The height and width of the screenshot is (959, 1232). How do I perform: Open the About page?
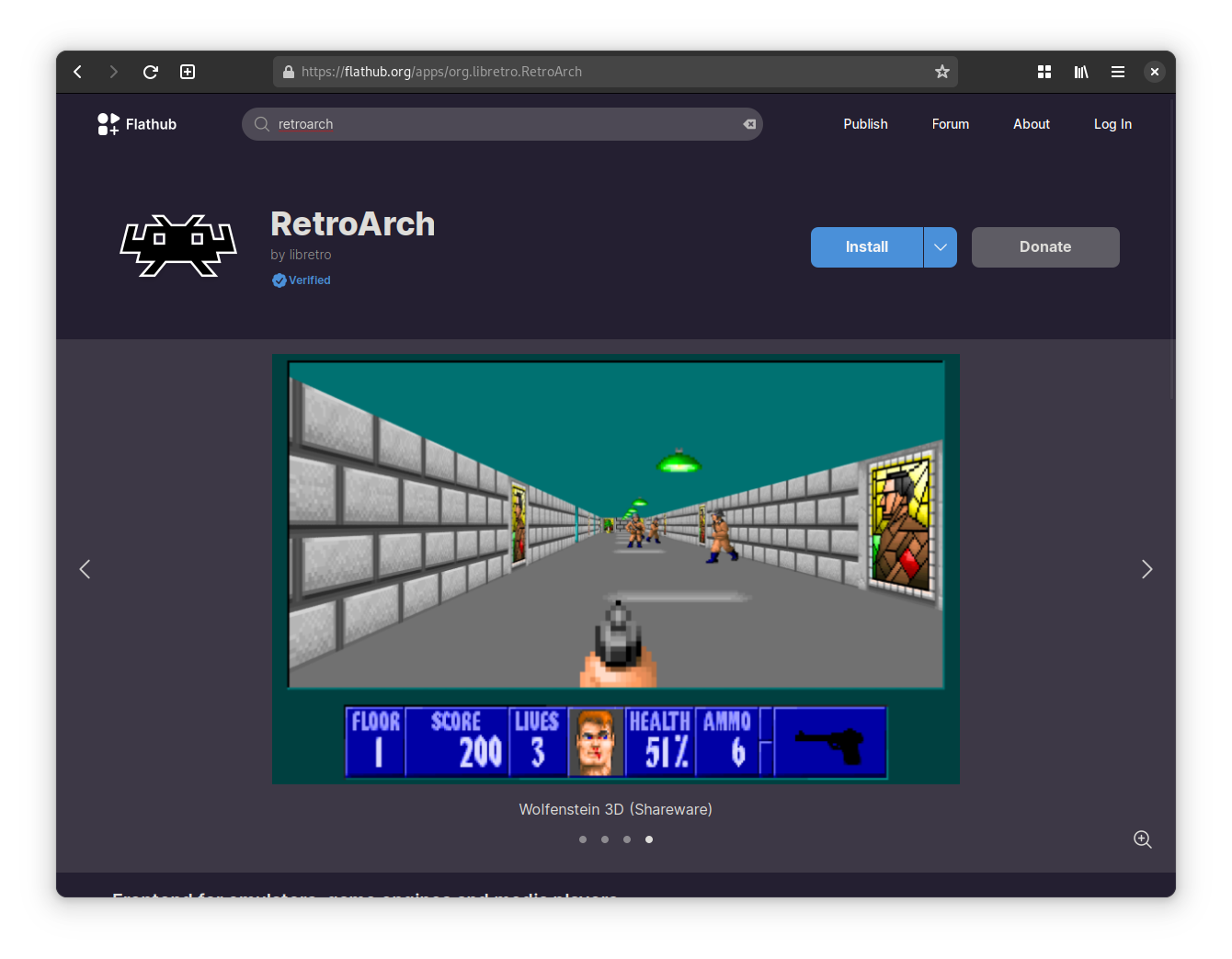tap(1032, 124)
